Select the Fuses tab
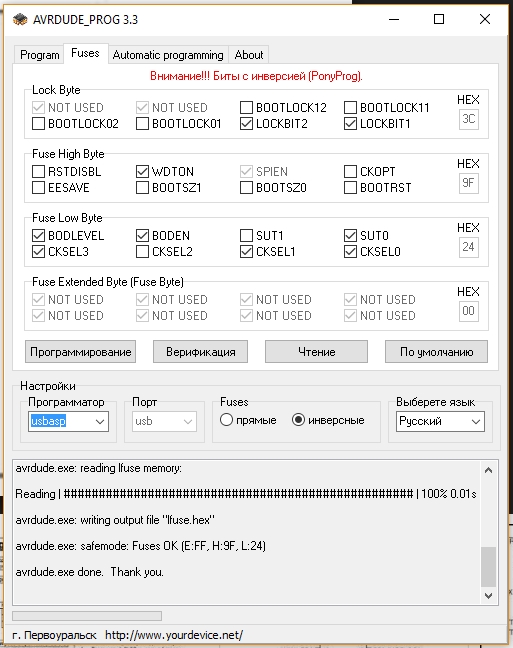The image size is (513, 648). coord(85,53)
